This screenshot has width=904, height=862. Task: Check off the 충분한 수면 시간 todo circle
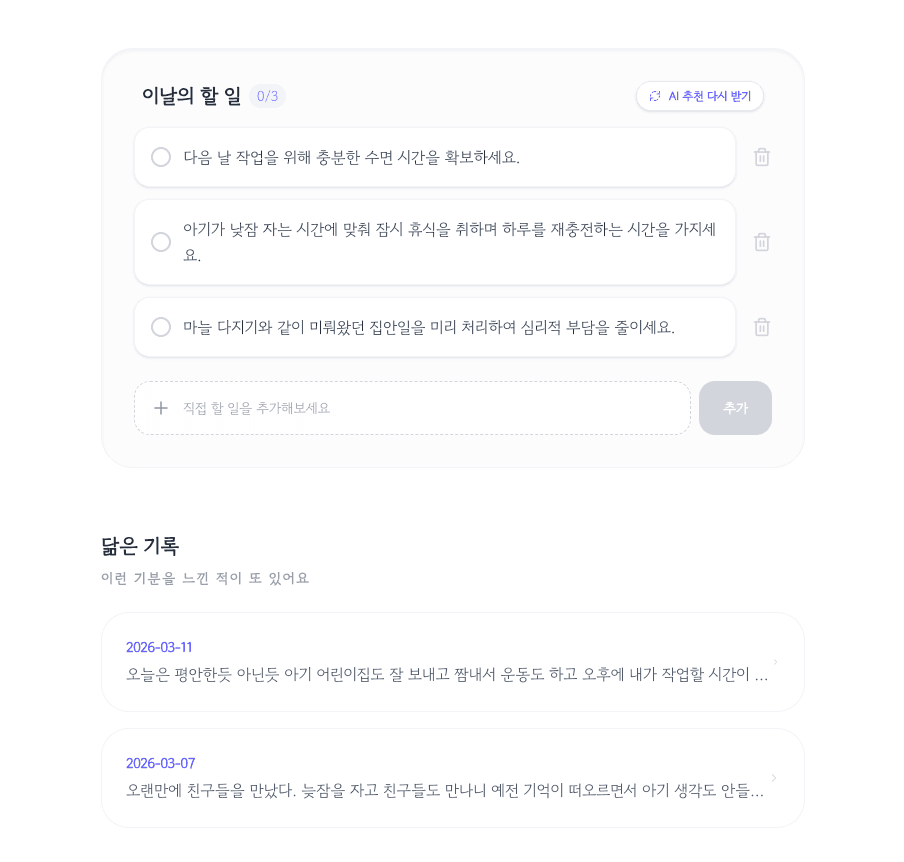click(x=161, y=157)
